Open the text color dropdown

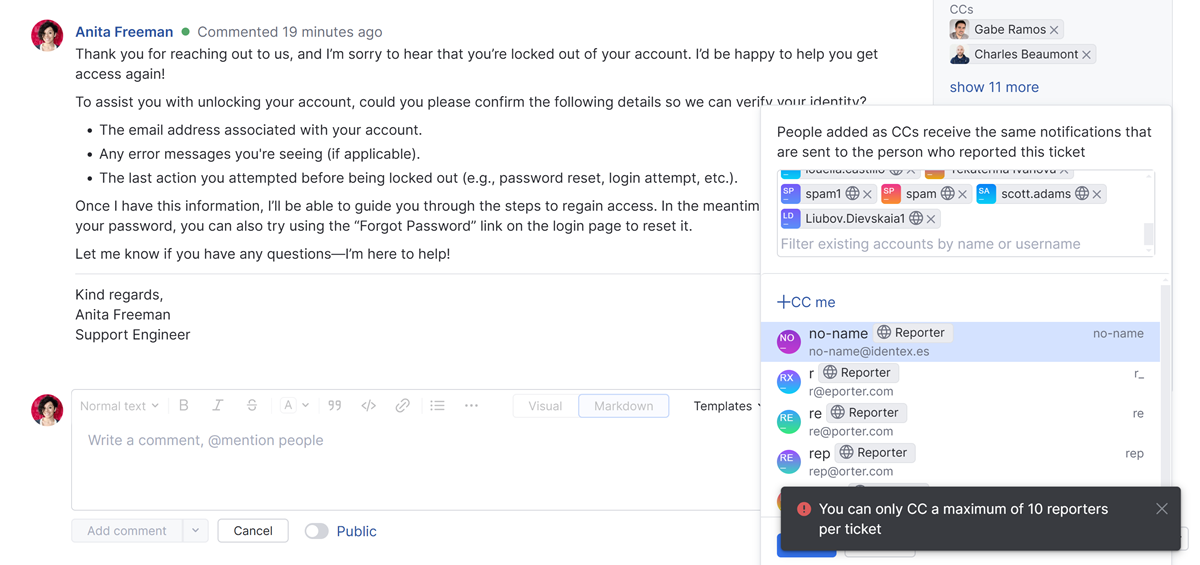point(294,406)
